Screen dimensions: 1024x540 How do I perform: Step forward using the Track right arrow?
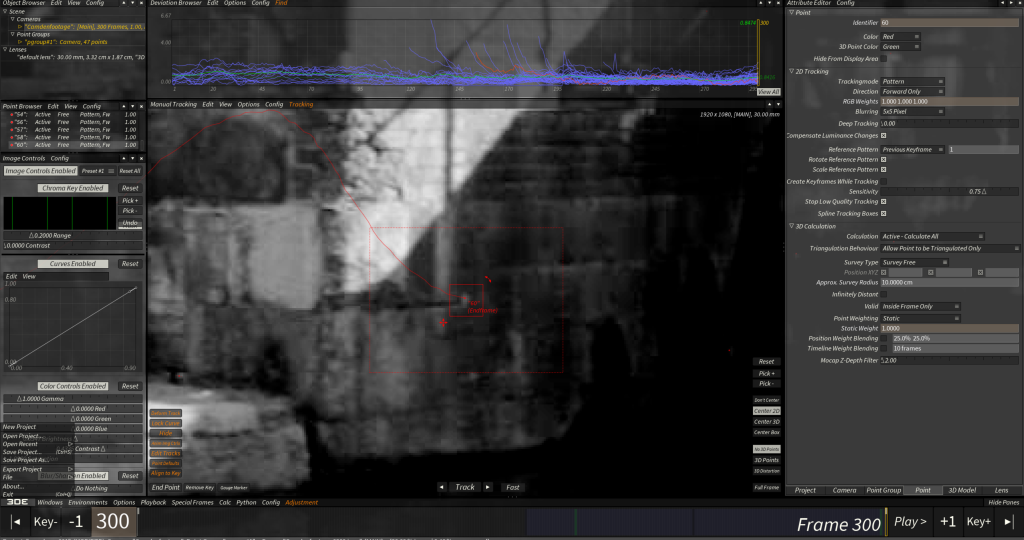click(488, 487)
